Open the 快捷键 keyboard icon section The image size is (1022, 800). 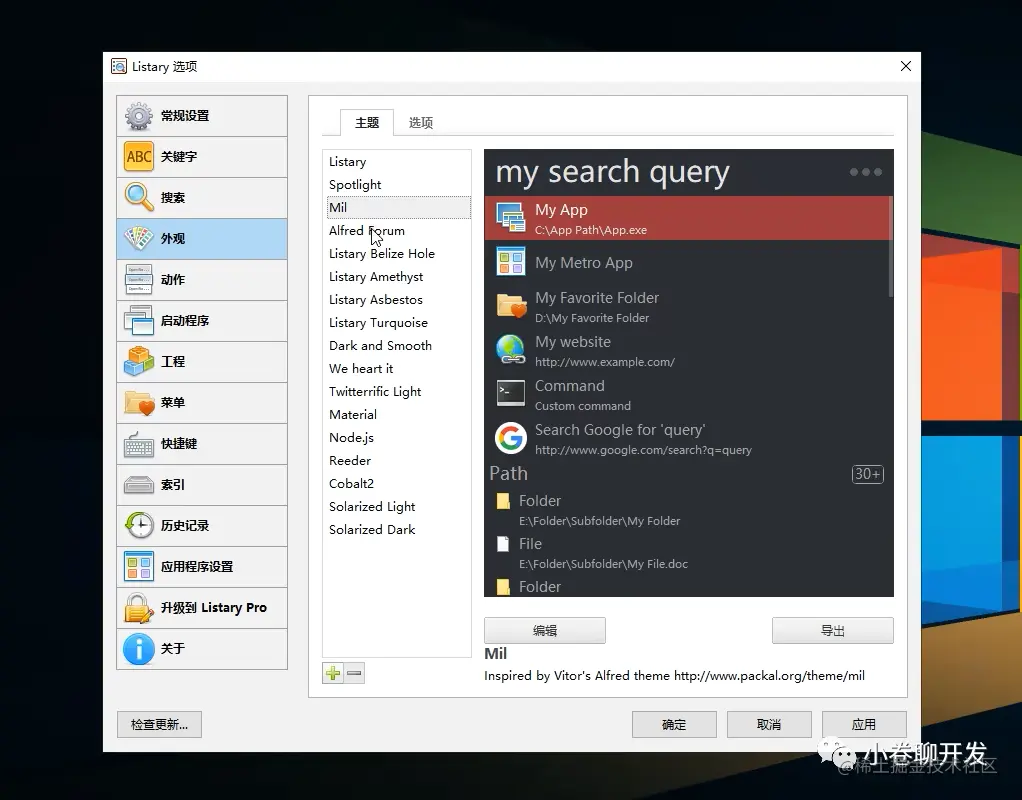pyautogui.click(x=138, y=444)
